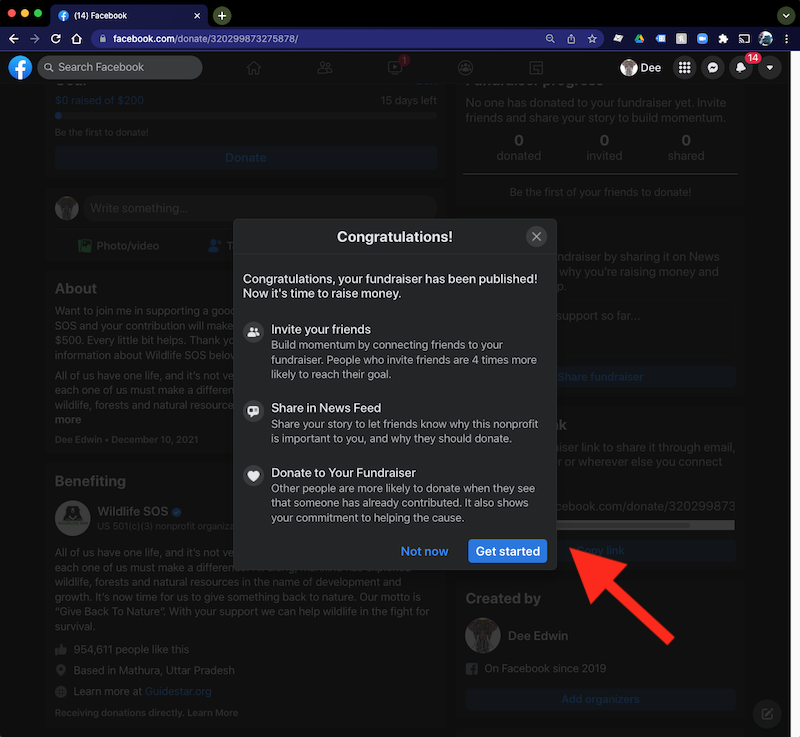Viewport: 800px width, 737px height.
Task: Open notifications bell with 14 badge
Action: pyautogui.click(x=741, y=68)
